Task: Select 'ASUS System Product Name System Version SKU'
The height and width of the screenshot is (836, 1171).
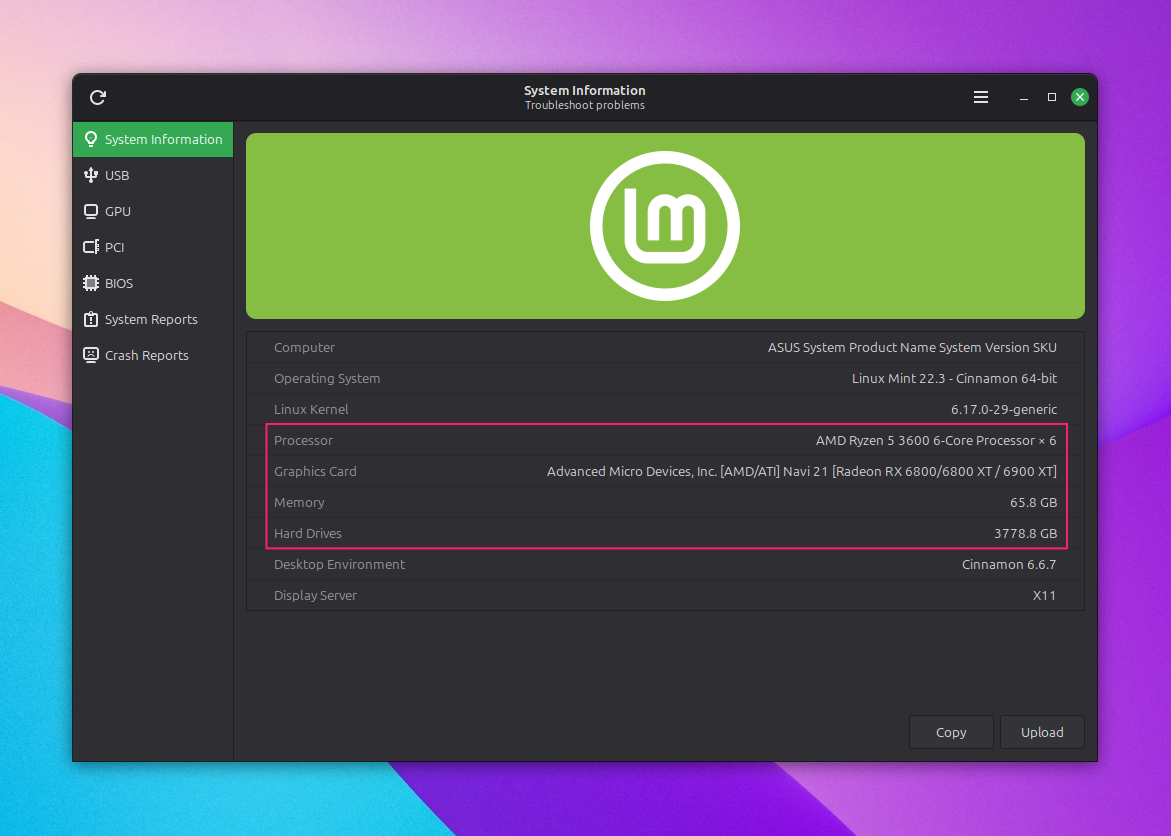Action: coord(912,347)
